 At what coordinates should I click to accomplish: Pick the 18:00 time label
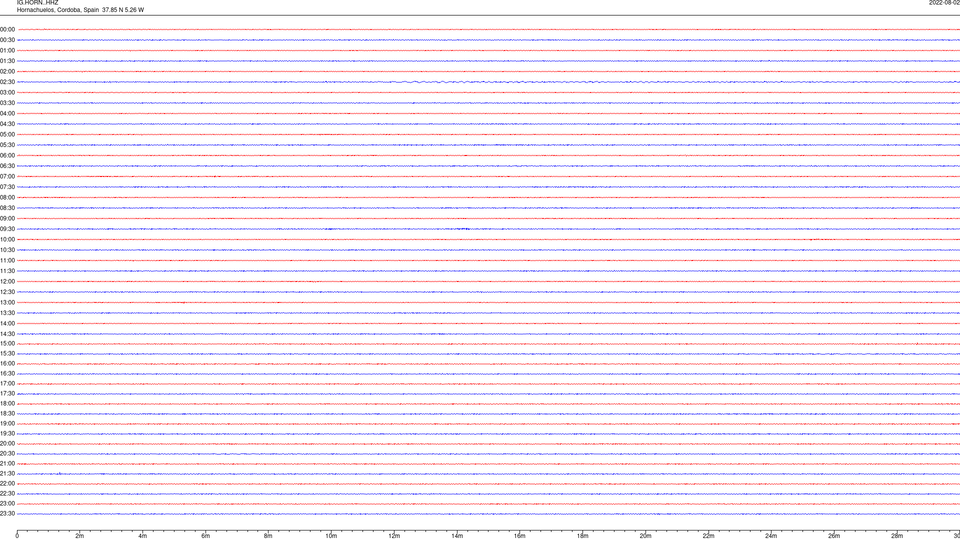click(7, 403)
